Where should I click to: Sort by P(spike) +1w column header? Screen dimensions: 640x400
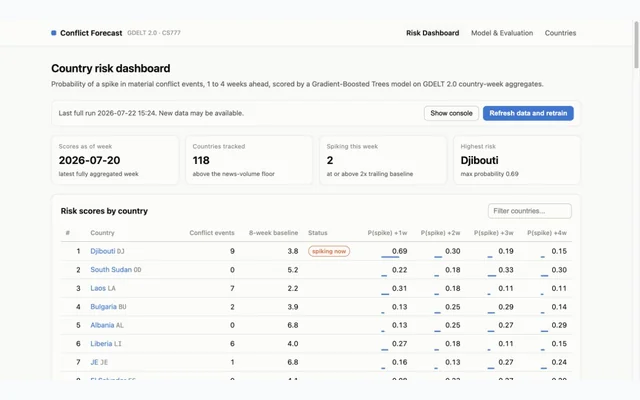click(387, 233)
